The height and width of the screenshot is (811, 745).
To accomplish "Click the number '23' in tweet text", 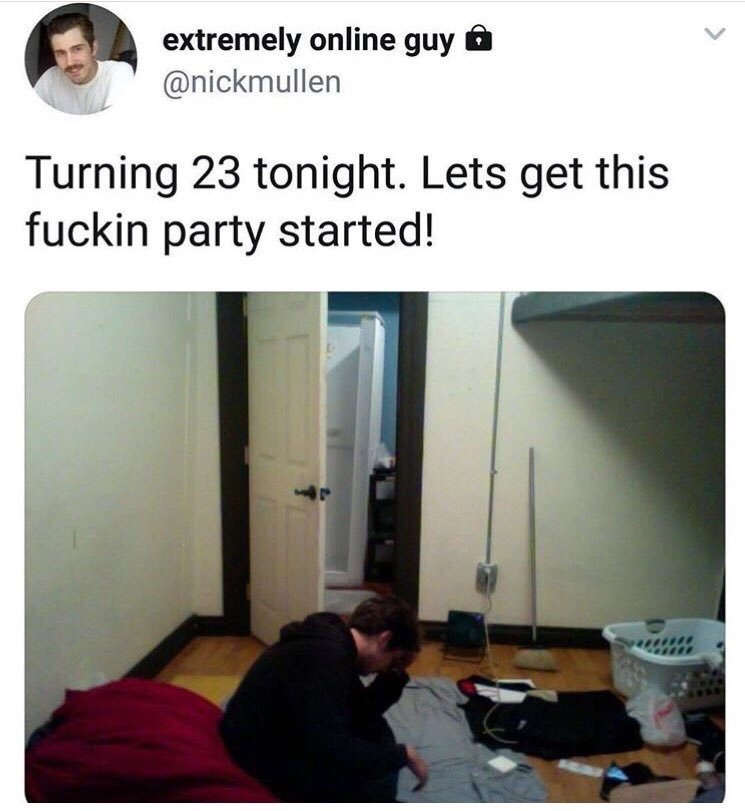I will pyautogui.click(x=216, y=174).
